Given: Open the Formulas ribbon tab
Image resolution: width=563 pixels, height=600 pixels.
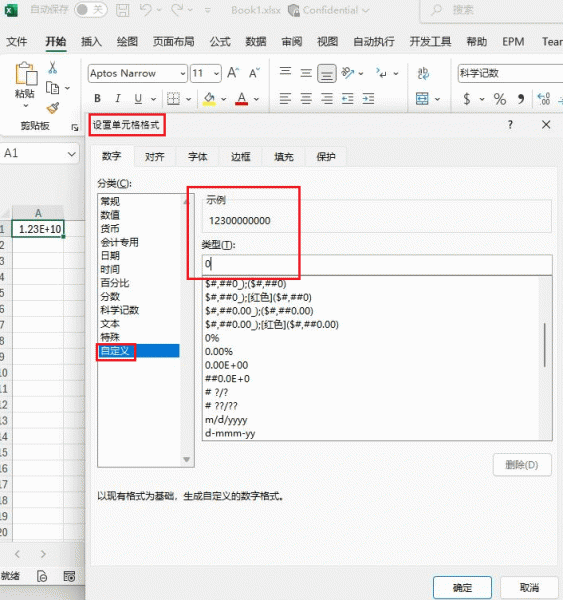Looking at the screenshot, I should 220,41.
